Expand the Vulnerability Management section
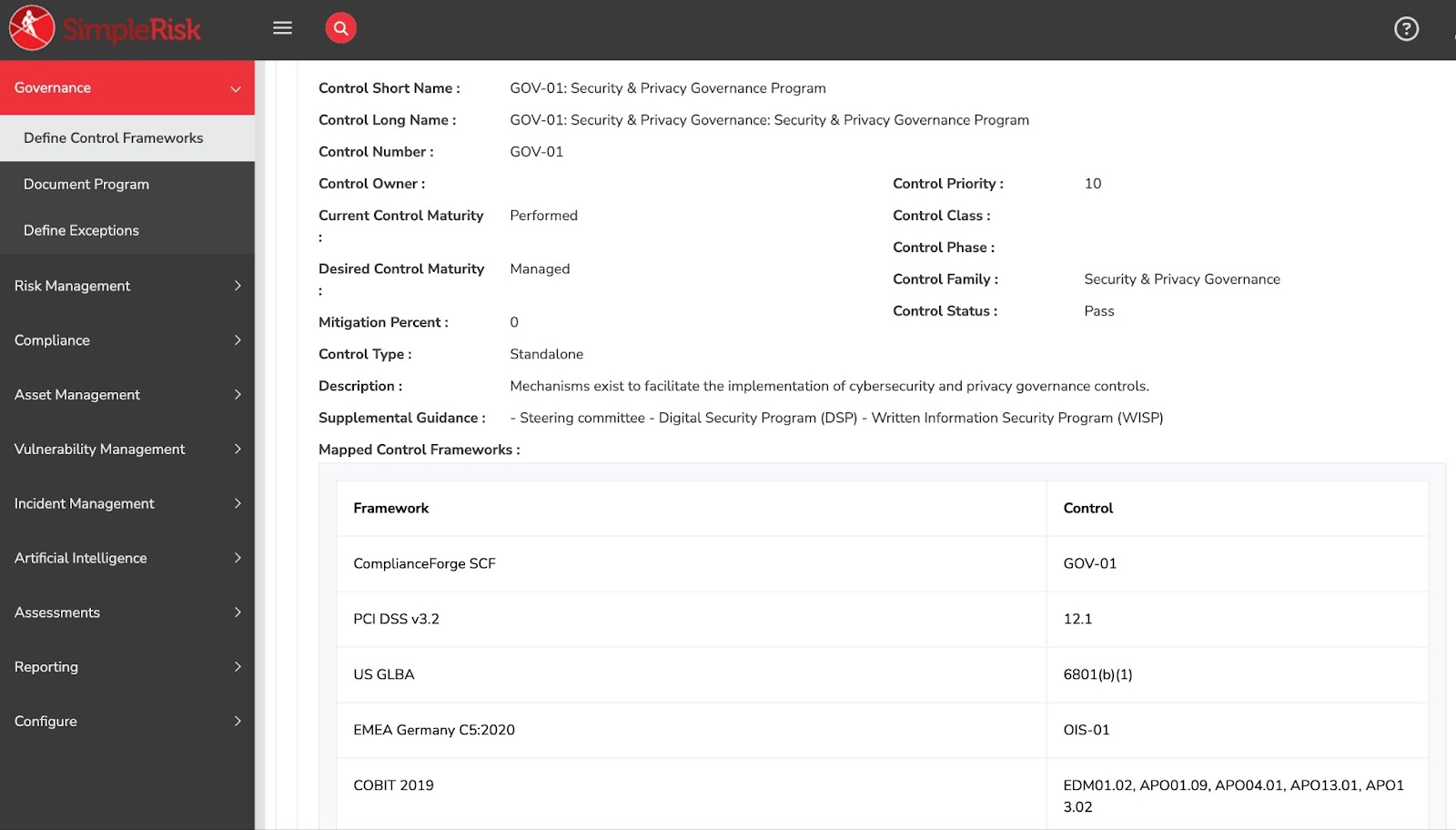Image resolution: width=1456 pixels, height=830 pixels. 127,449
